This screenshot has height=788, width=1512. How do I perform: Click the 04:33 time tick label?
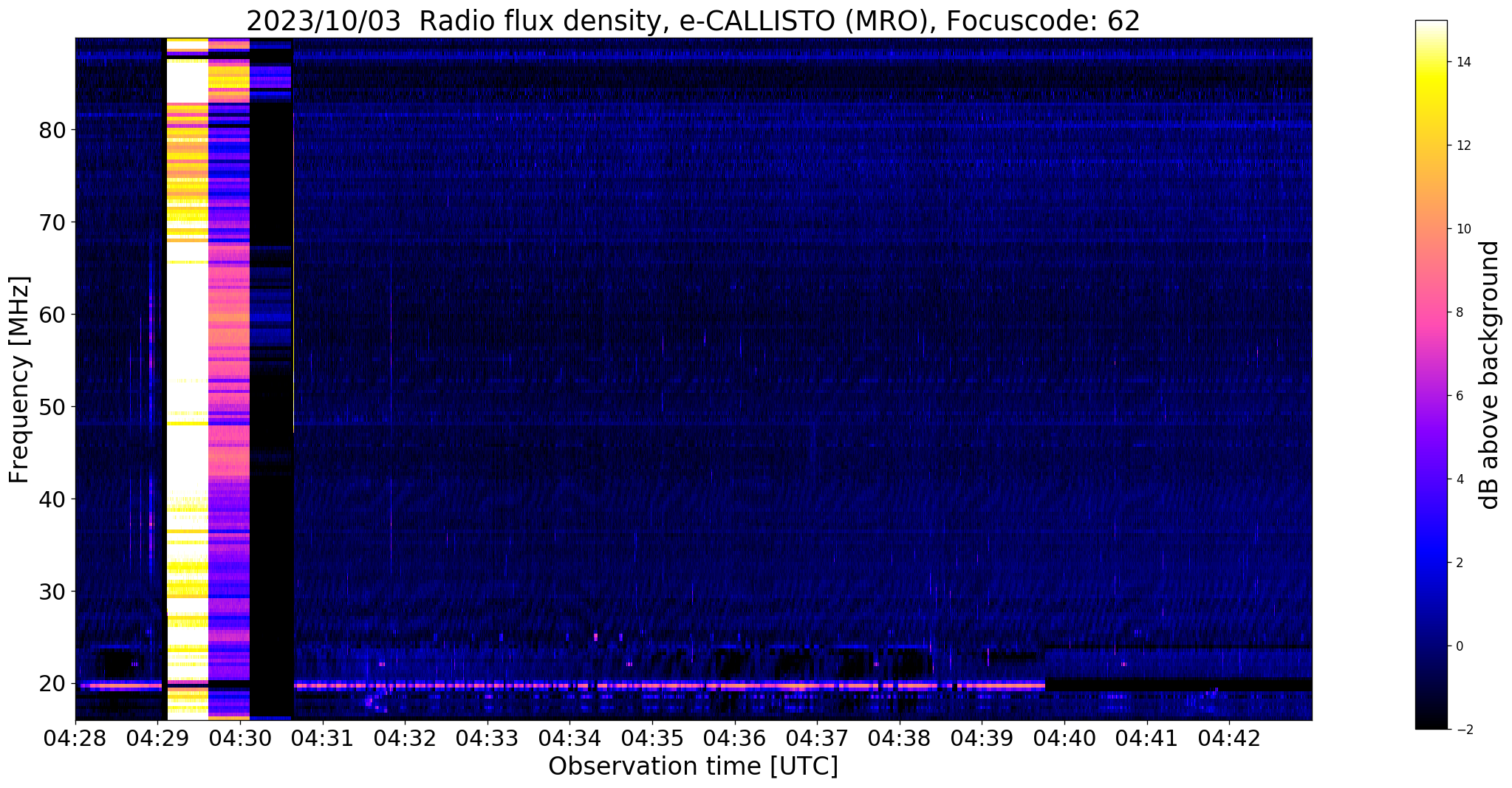488,739
